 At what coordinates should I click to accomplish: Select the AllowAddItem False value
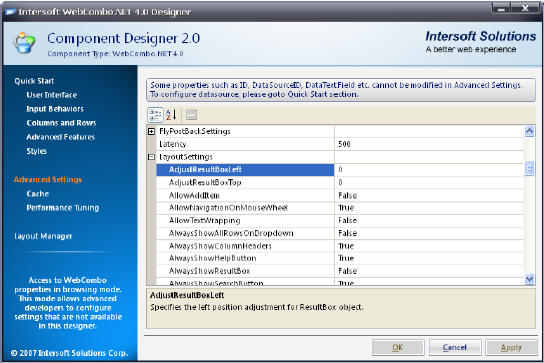click(x=429, y=195)
